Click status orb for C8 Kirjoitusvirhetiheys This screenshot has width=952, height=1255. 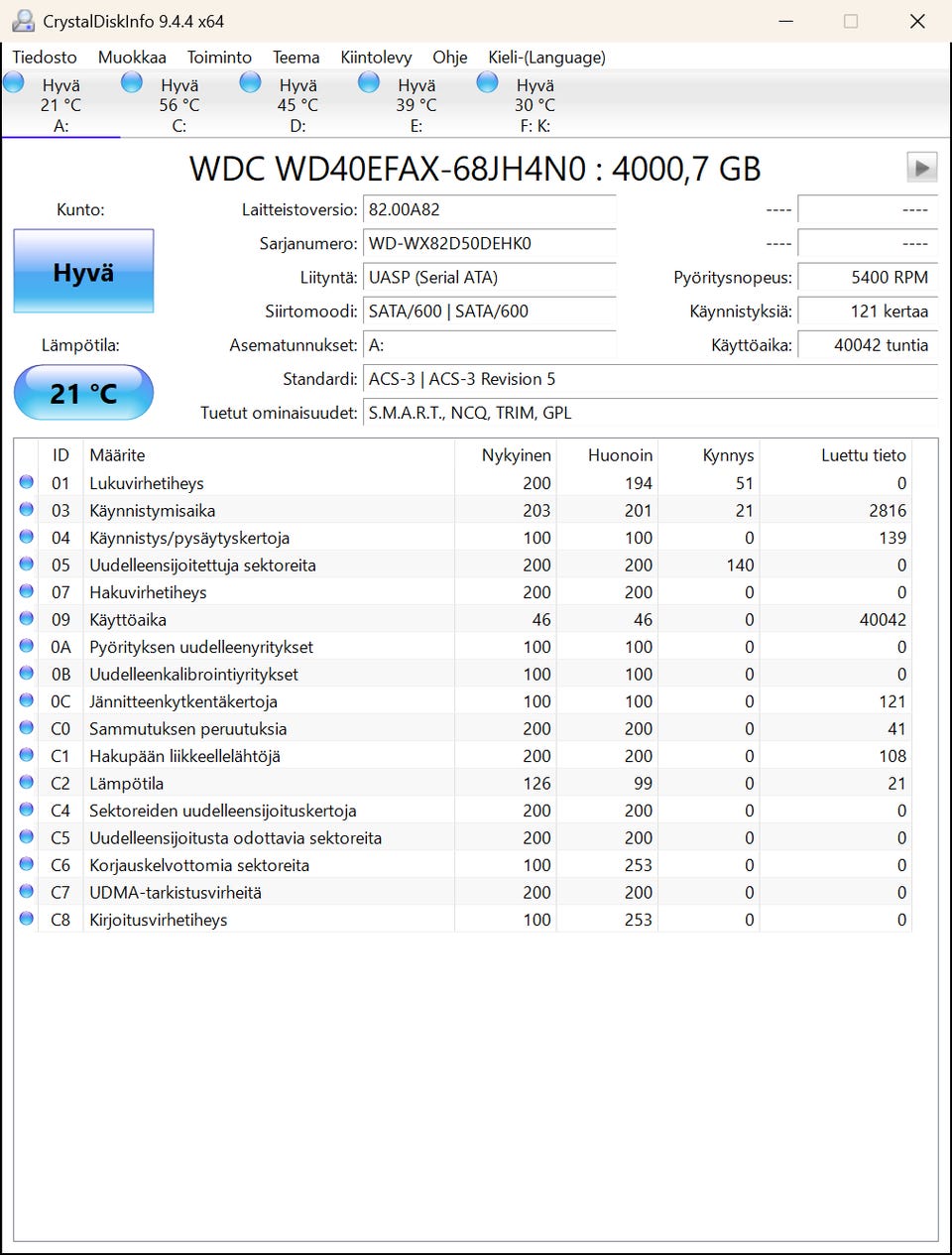point(27,919)
